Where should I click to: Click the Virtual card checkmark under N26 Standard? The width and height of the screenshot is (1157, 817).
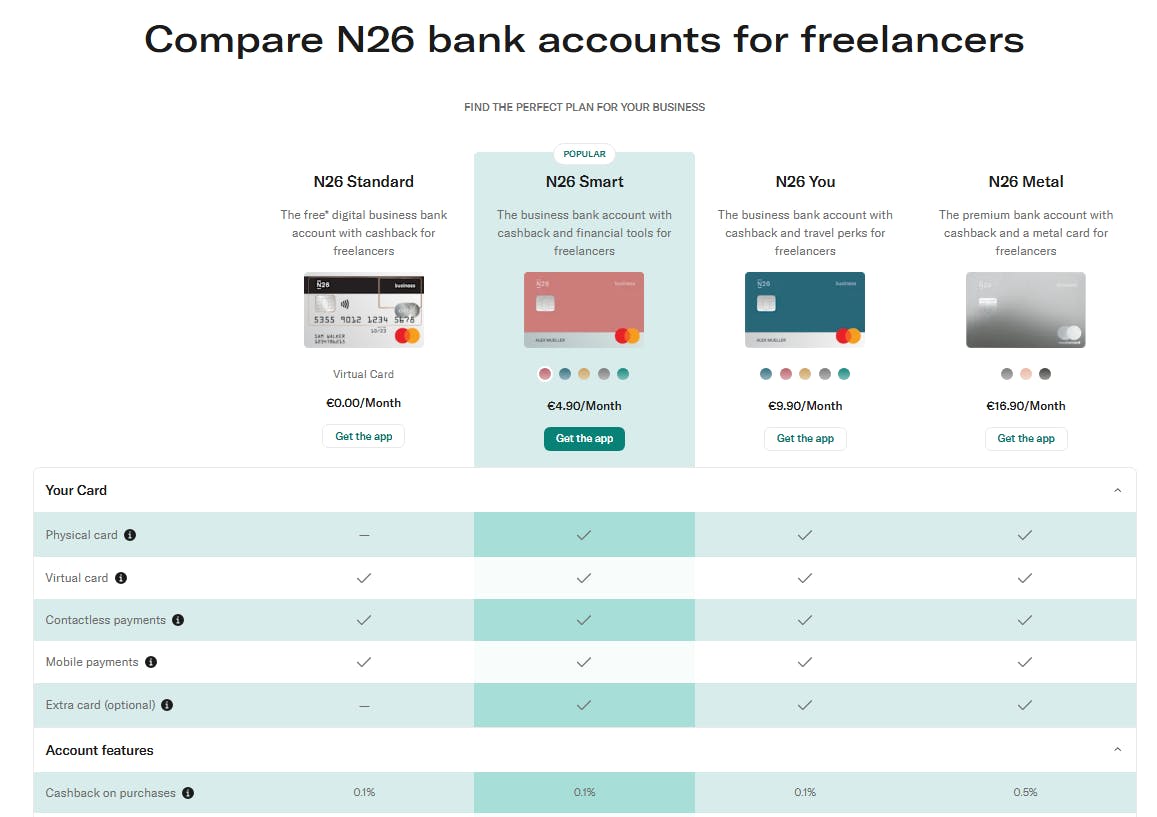point(363,578)
